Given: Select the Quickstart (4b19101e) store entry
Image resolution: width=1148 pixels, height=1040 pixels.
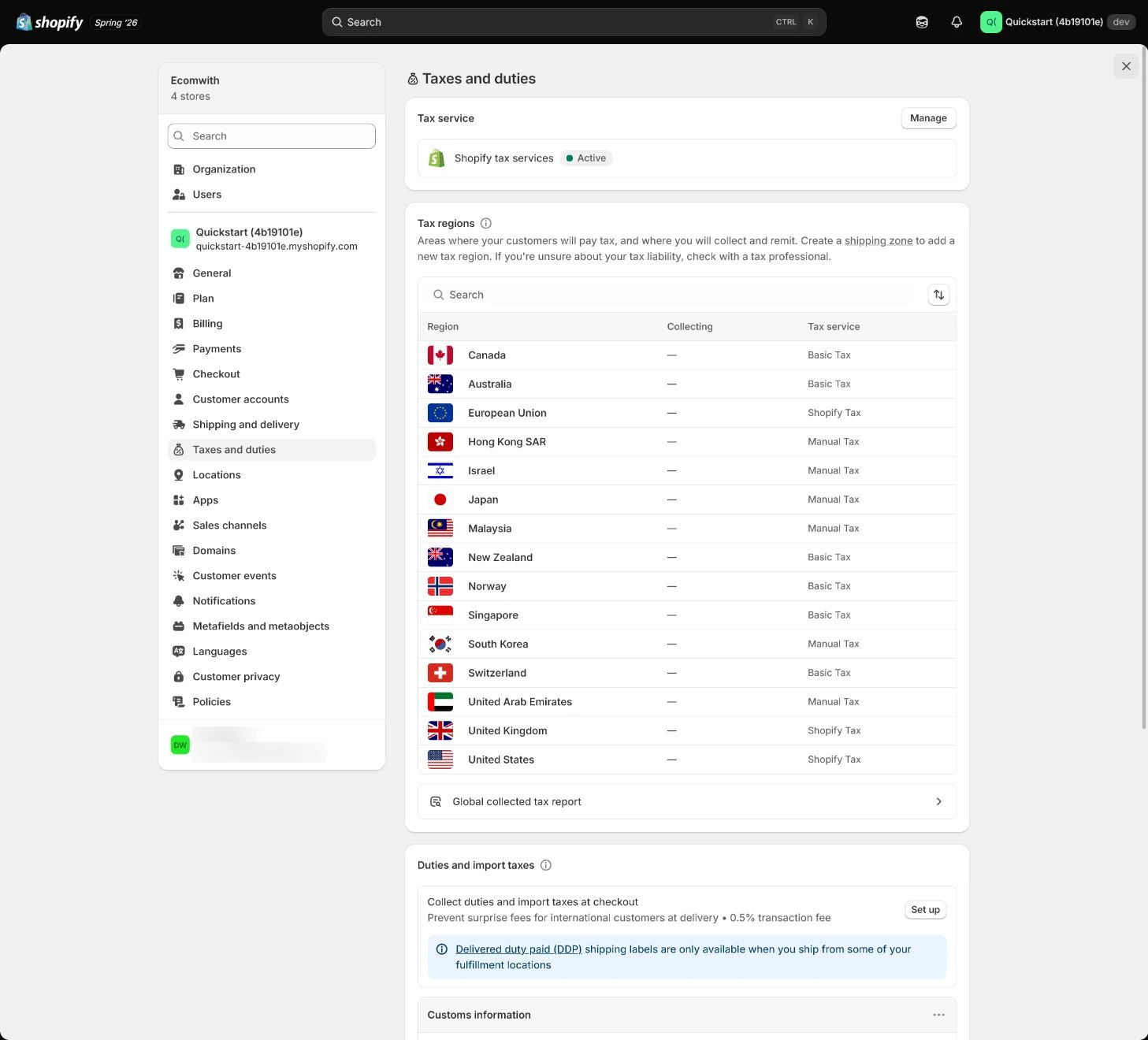Looking at the screenshot, I should coord(272,239).
